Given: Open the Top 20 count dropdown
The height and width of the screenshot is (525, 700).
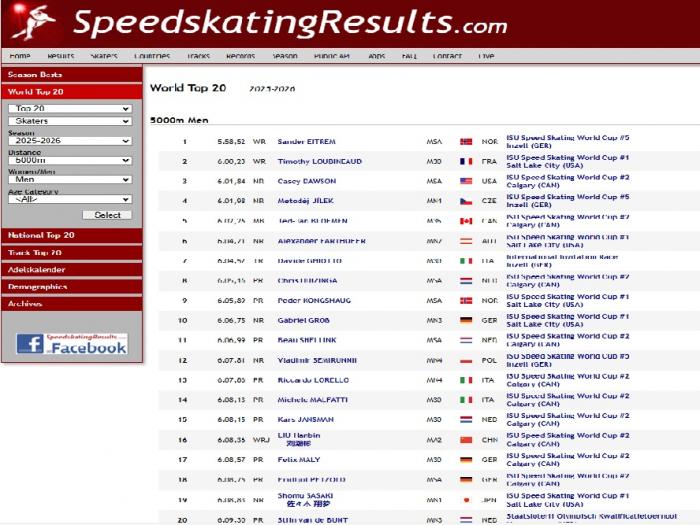Looking at the screenshot, I should click(x=70, y=108).
